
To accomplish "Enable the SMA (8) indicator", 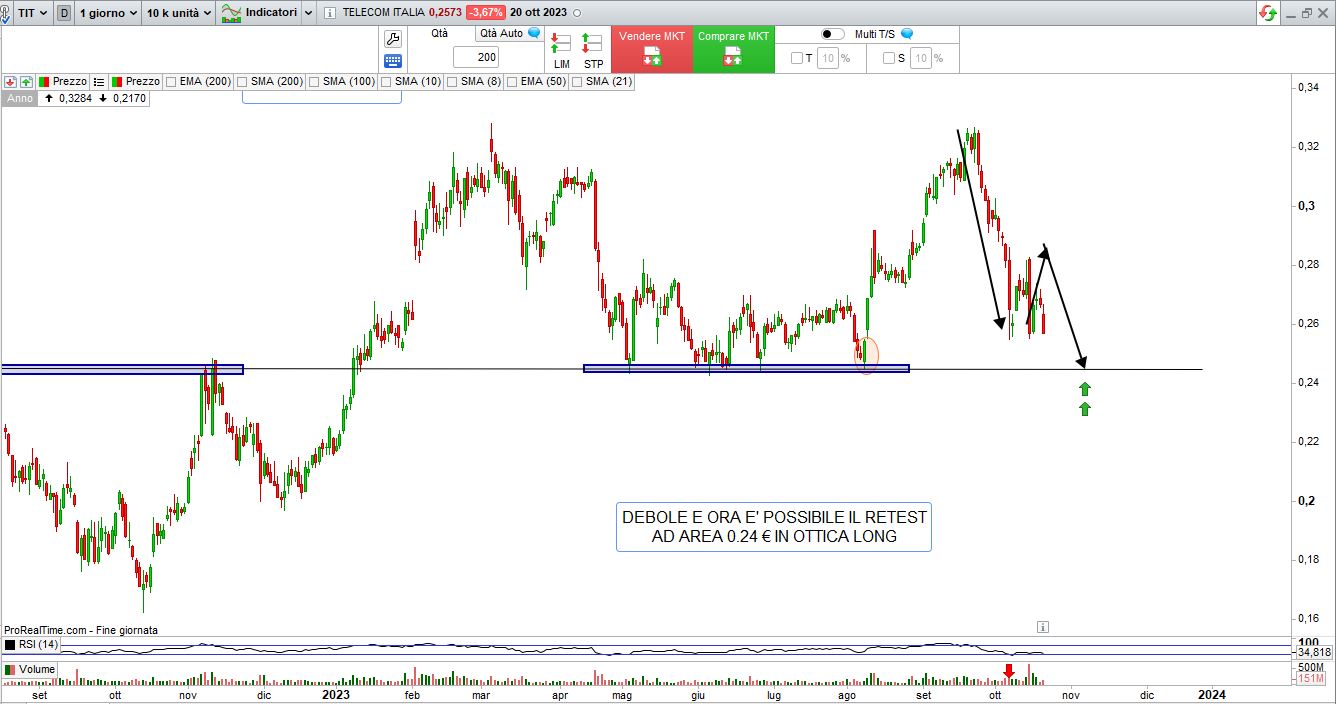I will tap(453, 82).
